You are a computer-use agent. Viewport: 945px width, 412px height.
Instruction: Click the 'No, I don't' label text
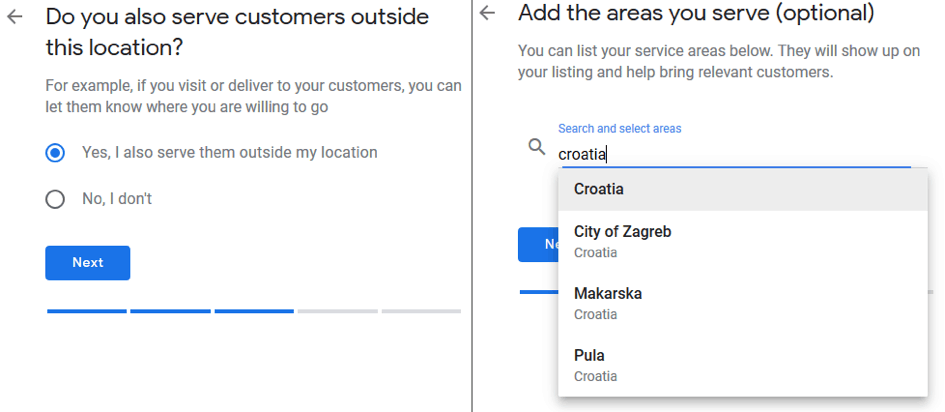[117, 198]
